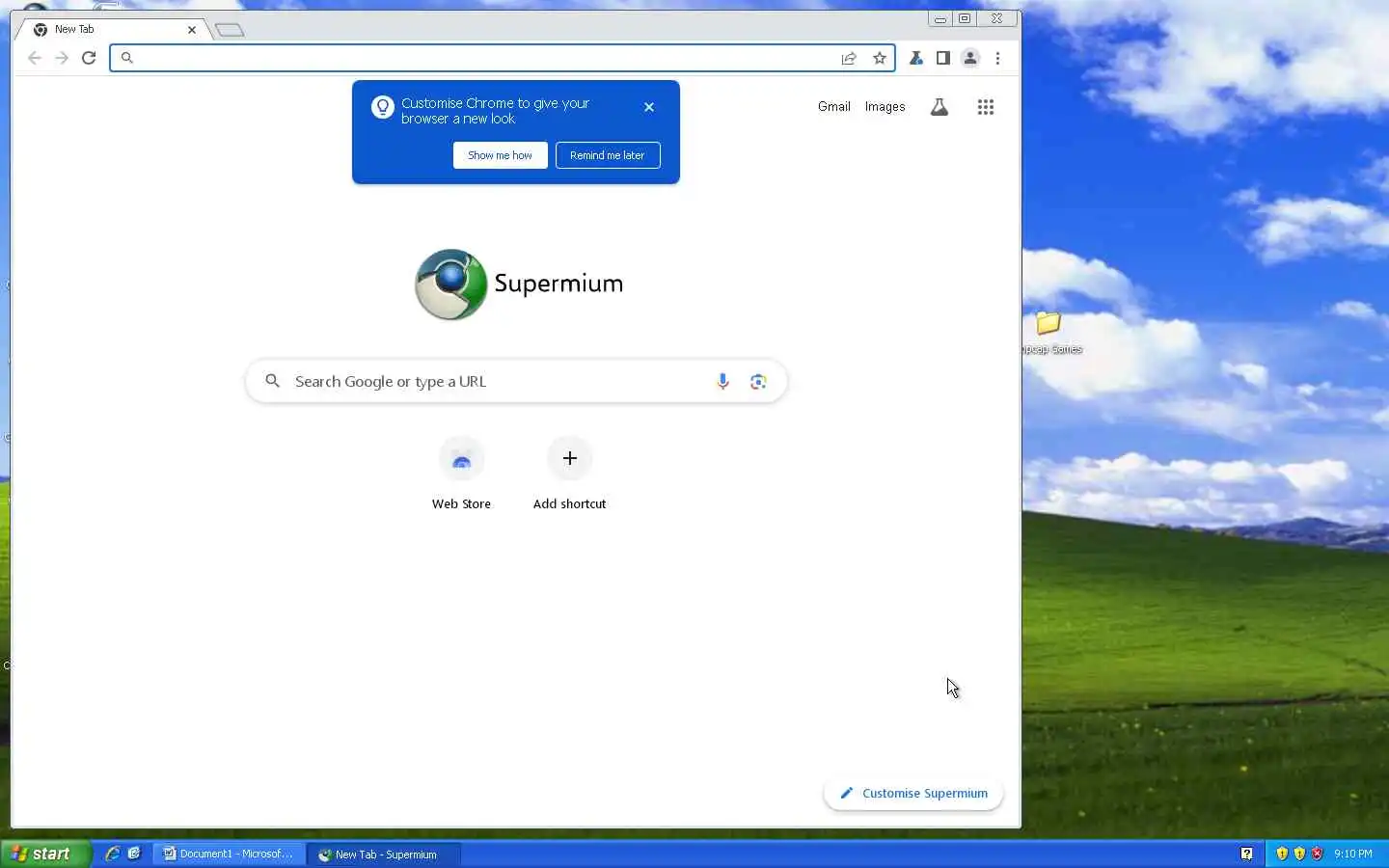Close the New Tab tab
This screenshot has width=1389, height=868.
(192, 30)
